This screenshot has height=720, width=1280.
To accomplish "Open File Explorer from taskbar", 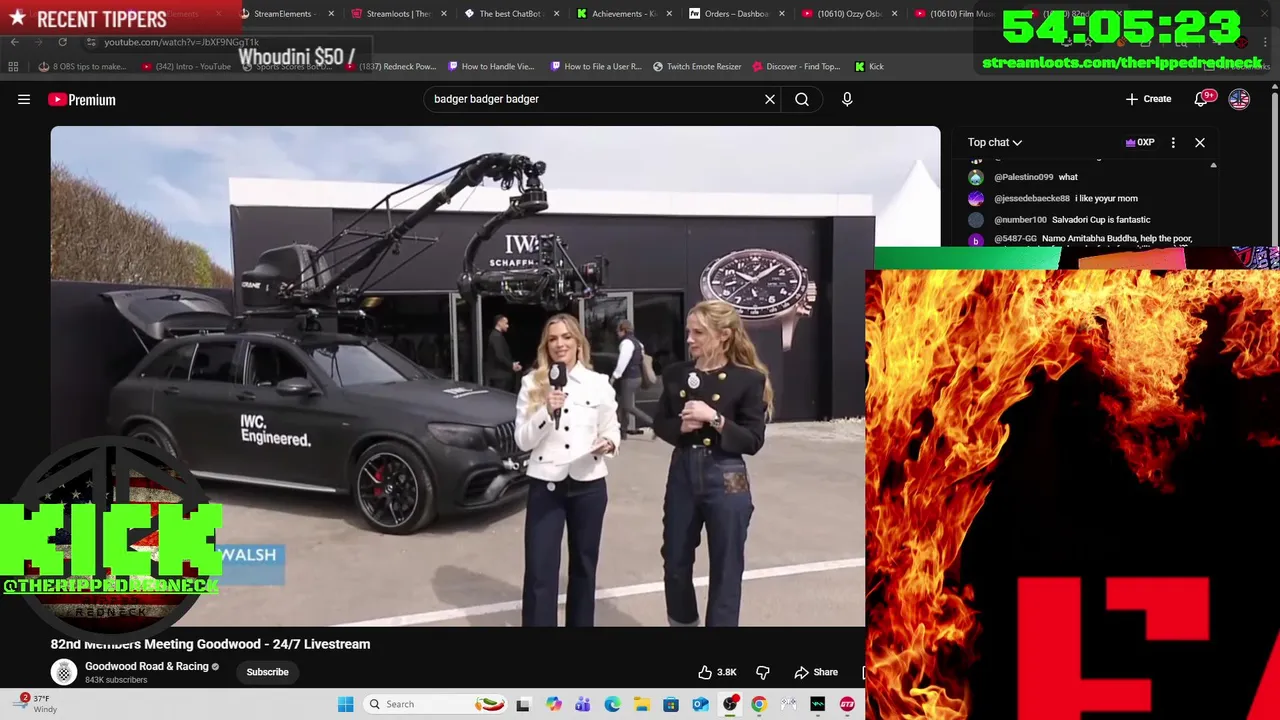I will tap(642, 704).
